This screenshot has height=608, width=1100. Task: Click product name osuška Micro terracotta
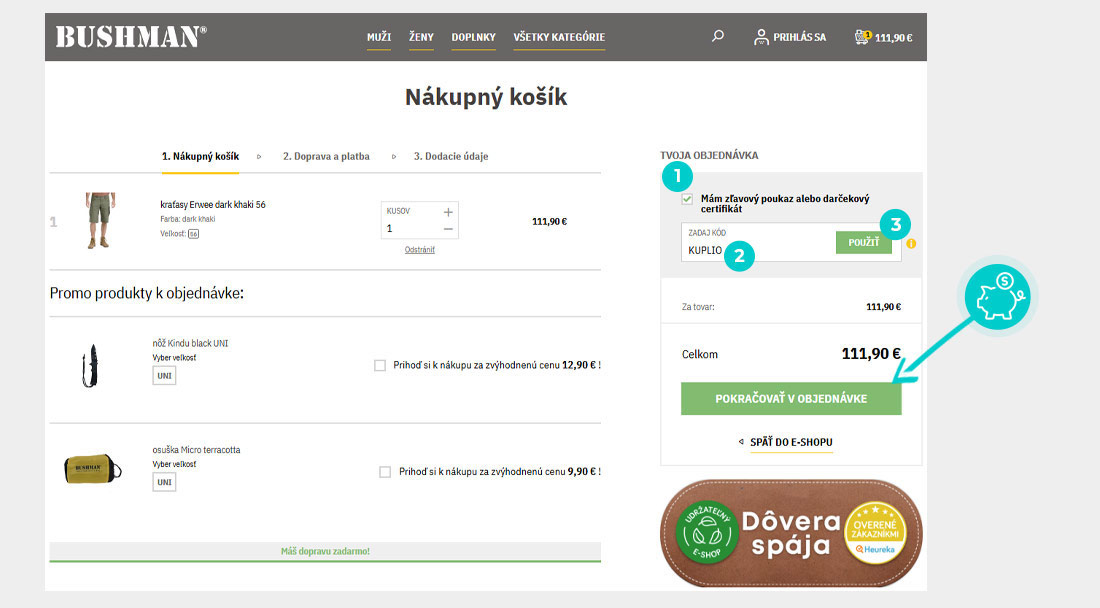pyautogui.click(x=196, y=450)
